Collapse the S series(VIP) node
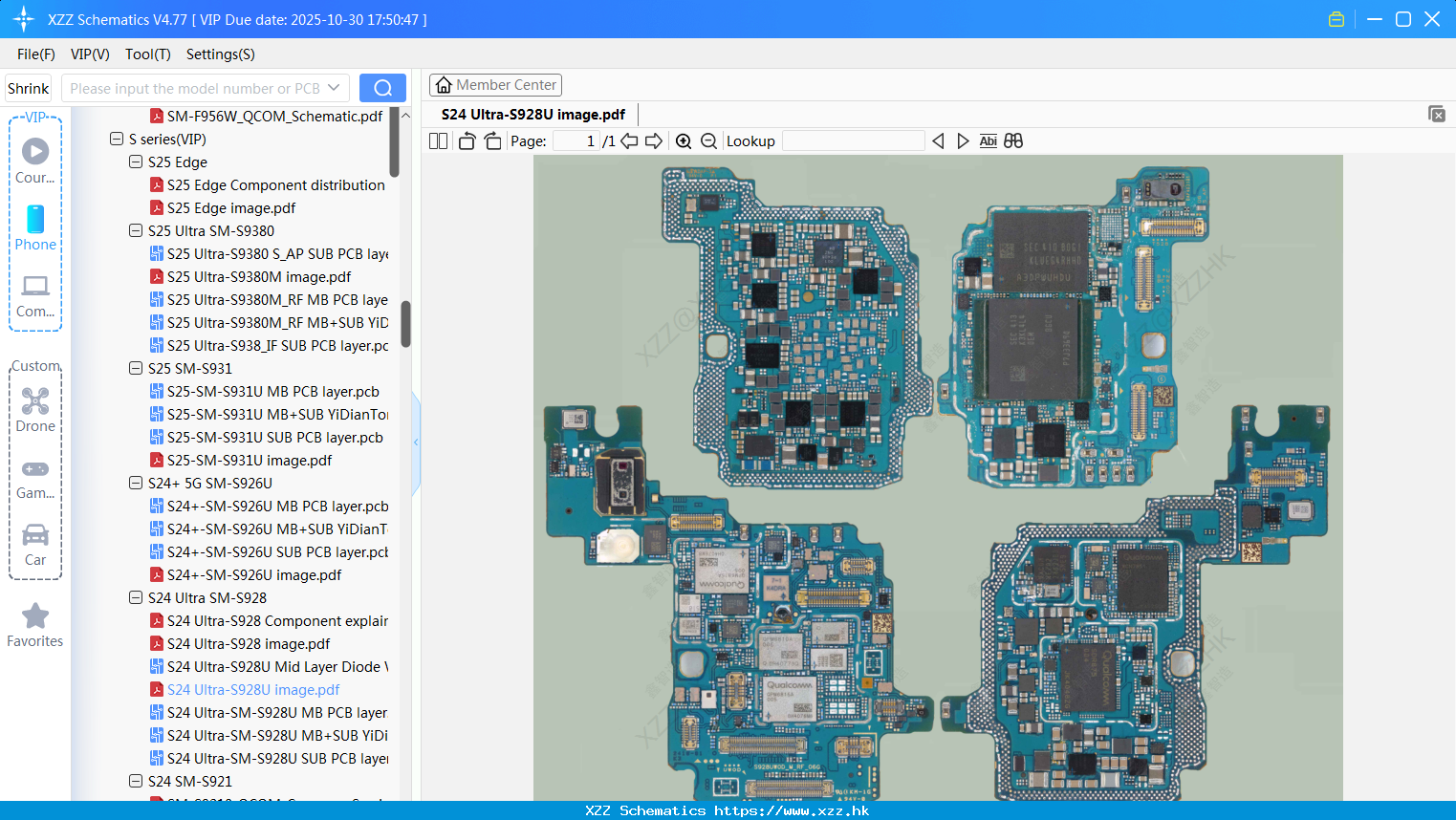 pyautogui.click(x=117, y=139)
